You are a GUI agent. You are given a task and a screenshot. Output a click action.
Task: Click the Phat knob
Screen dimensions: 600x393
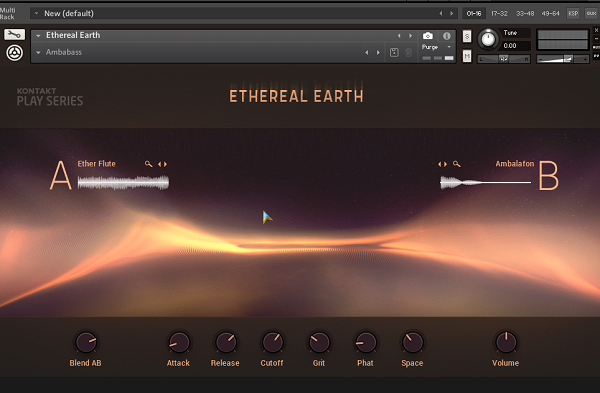pyautogui.click(x=366, y=342)
